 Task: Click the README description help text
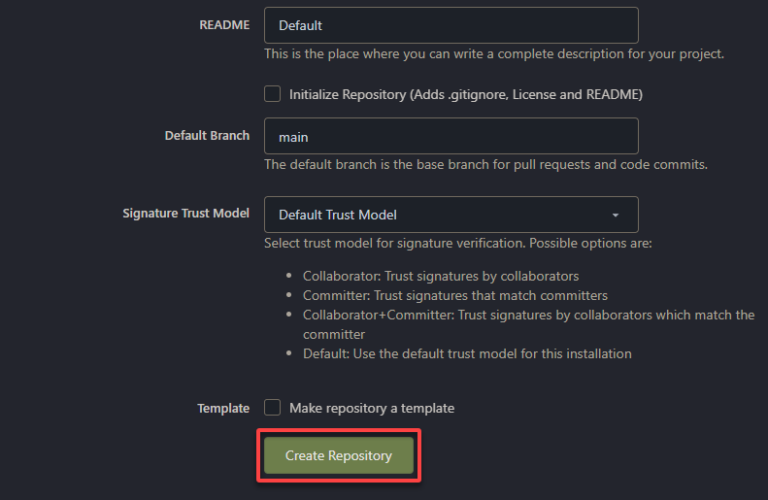(494, 54)
